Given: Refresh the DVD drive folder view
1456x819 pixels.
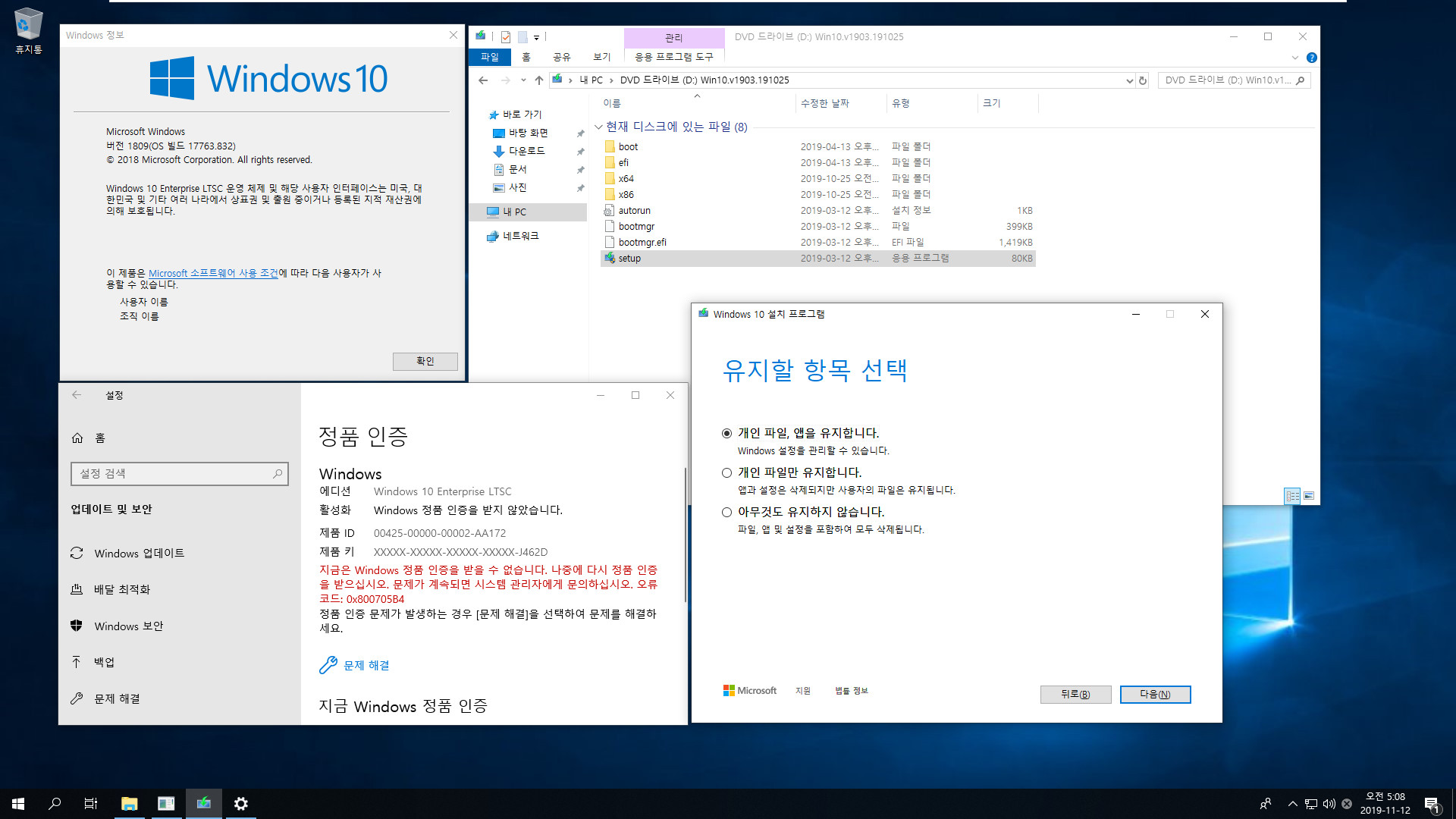Looking at the screenshot, I should pyautogui.click(x=1143, y=80).
